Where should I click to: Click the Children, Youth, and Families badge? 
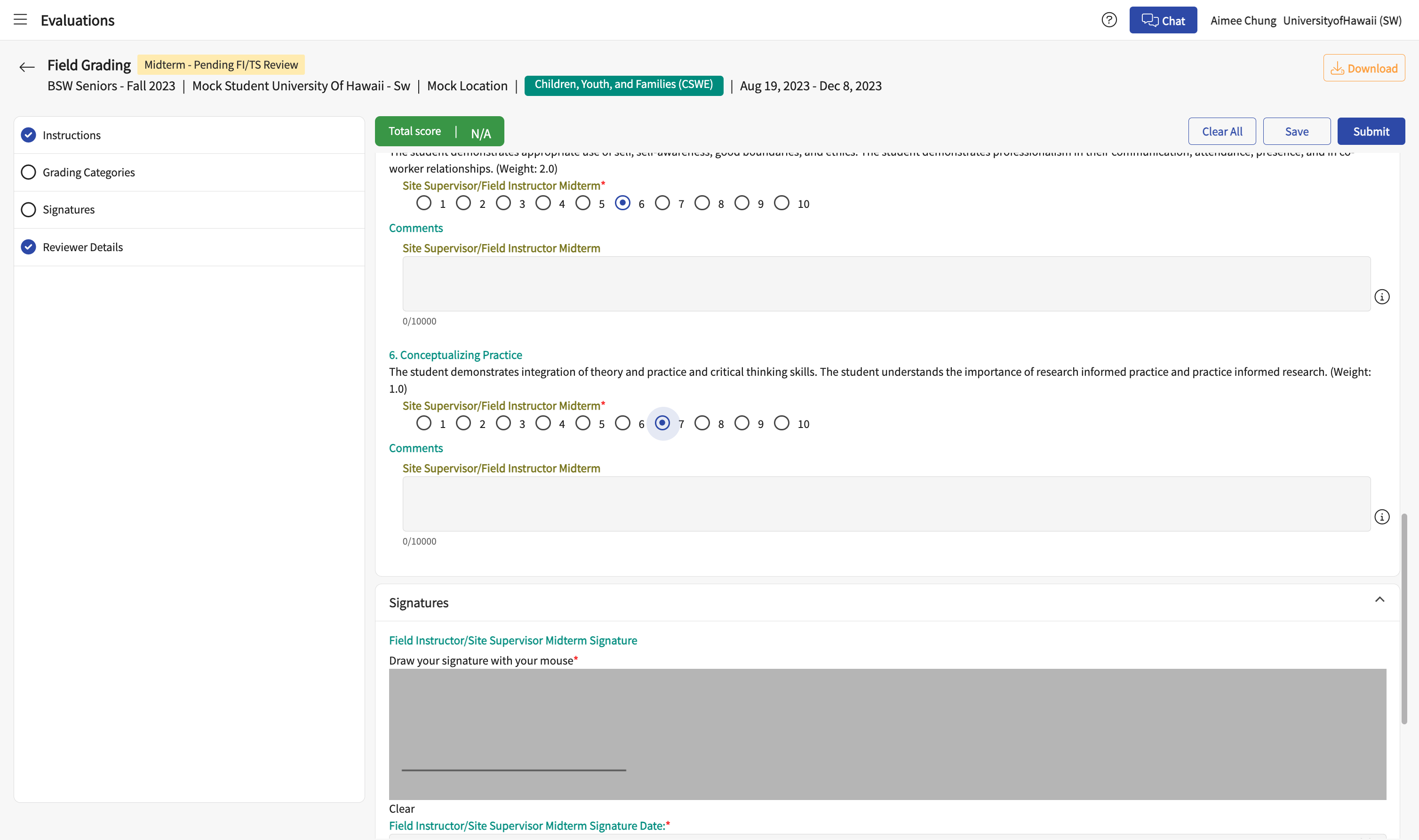click(623, 85)
